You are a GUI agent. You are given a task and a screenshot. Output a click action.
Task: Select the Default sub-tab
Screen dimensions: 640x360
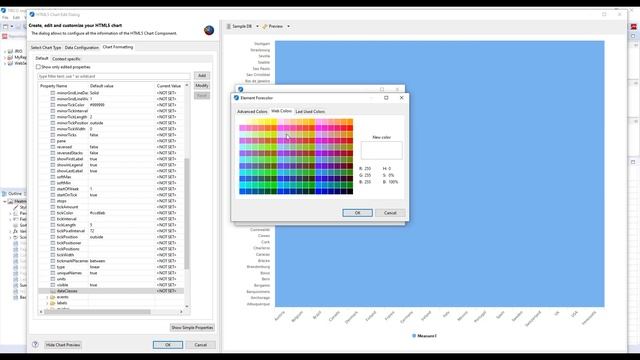42,58
